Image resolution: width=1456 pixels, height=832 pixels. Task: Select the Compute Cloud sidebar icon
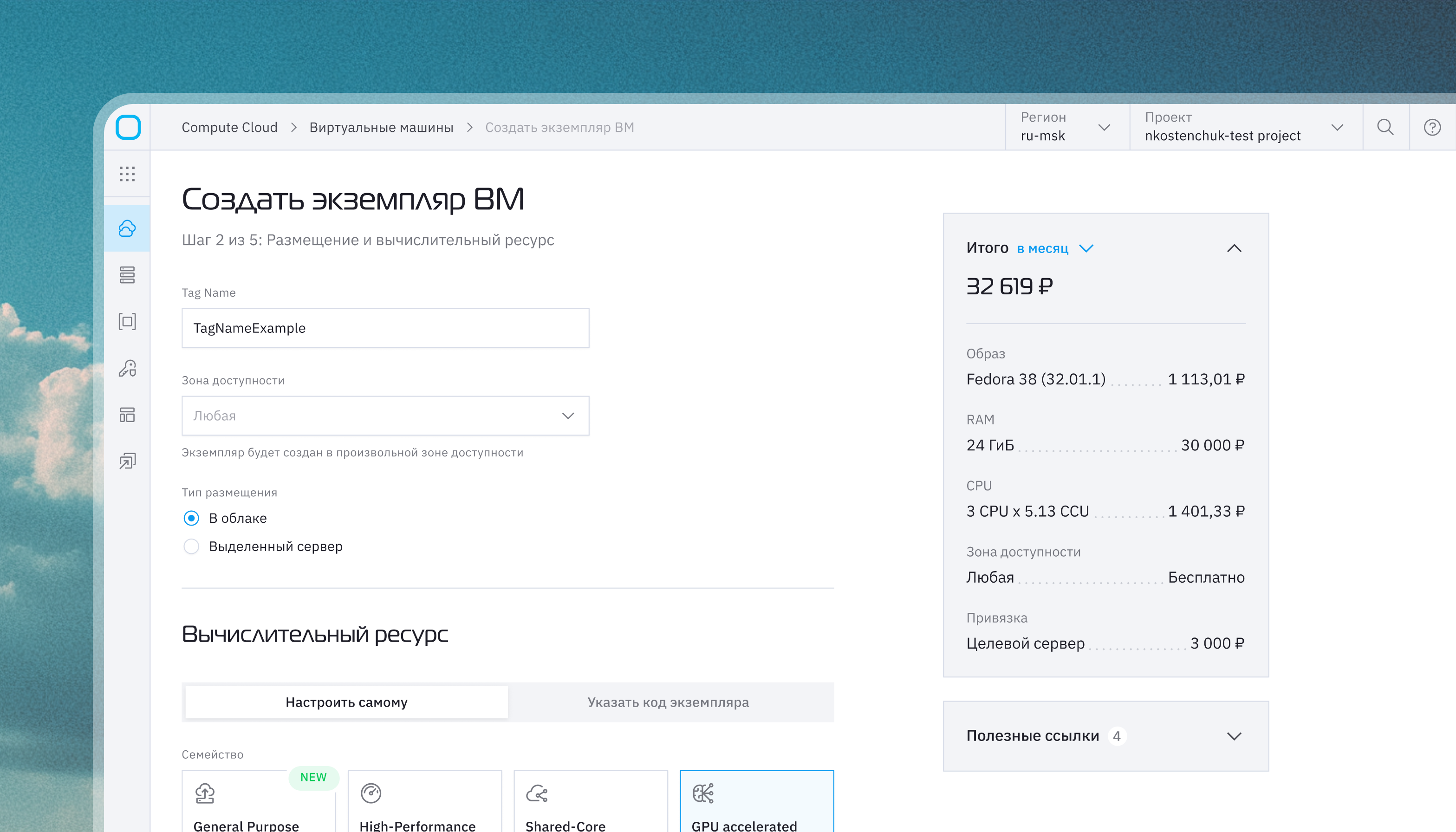[x=127, y=228]
